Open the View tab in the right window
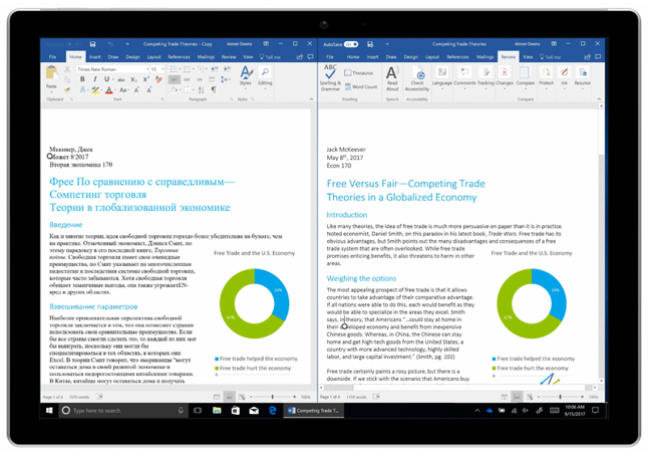Image resolution: width=648 pixels, height=456 pixels. click(x=528, y=57)
